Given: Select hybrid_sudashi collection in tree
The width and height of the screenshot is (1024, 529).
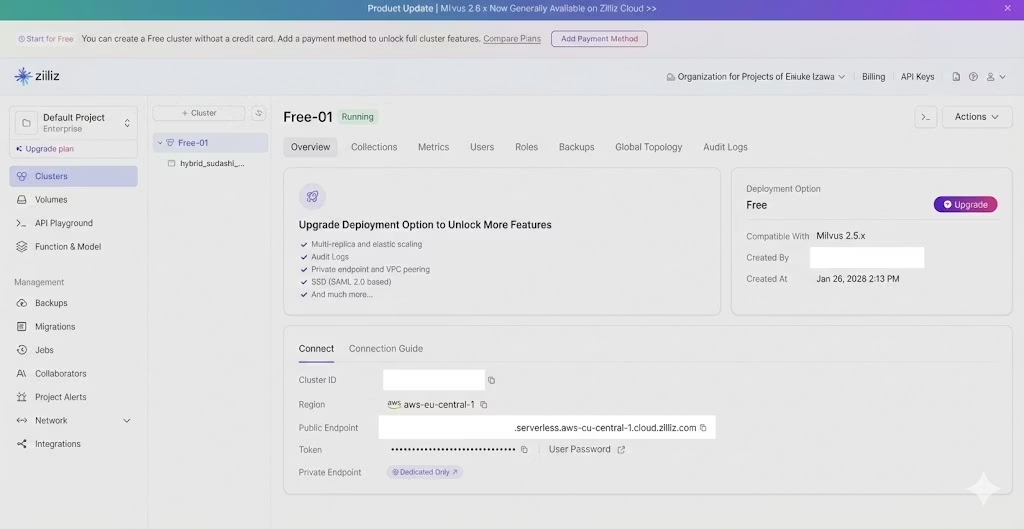Looking at the screenshot, I should pyautogui.click(x=211, y=163).
